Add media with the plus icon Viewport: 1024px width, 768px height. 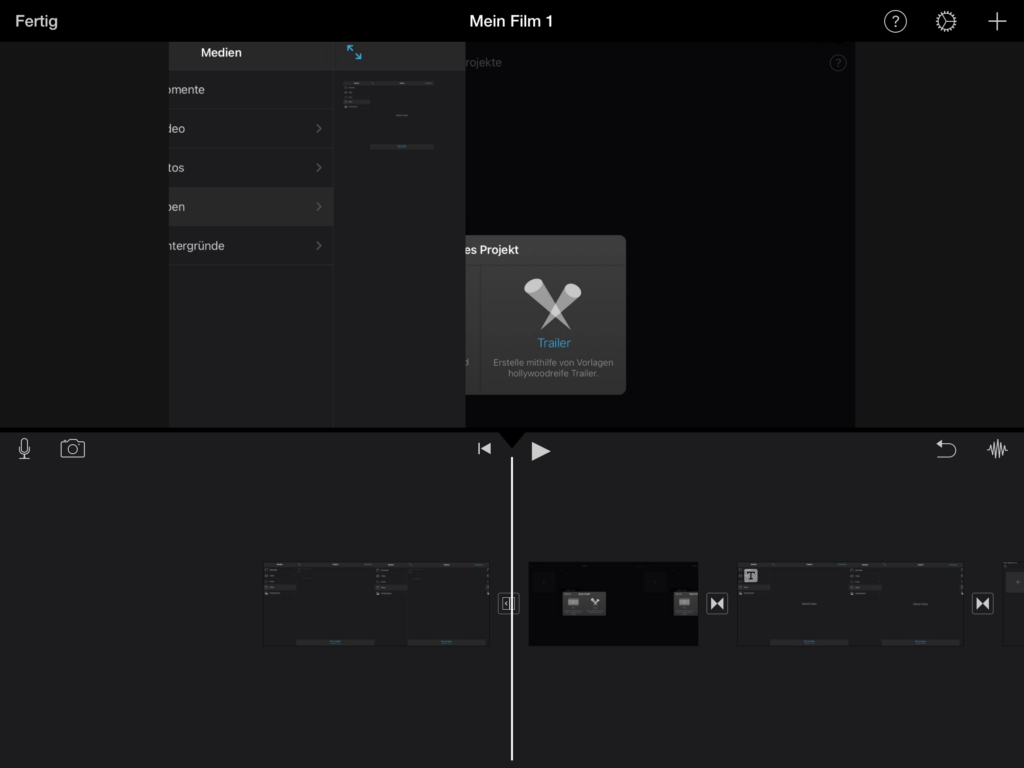pos(997,22)
